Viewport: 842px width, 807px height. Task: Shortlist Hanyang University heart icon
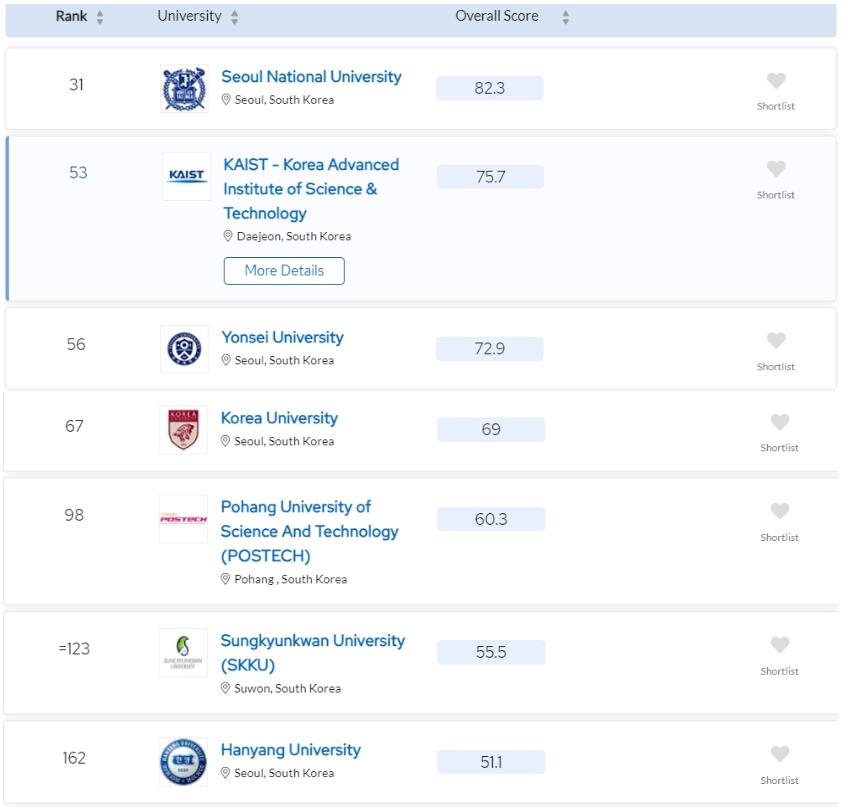coord(780,754)
